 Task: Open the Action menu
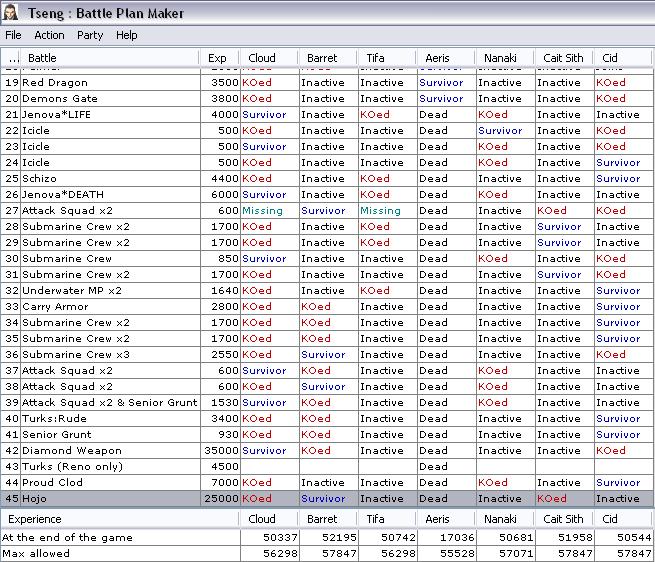click(x=49, y=35)
